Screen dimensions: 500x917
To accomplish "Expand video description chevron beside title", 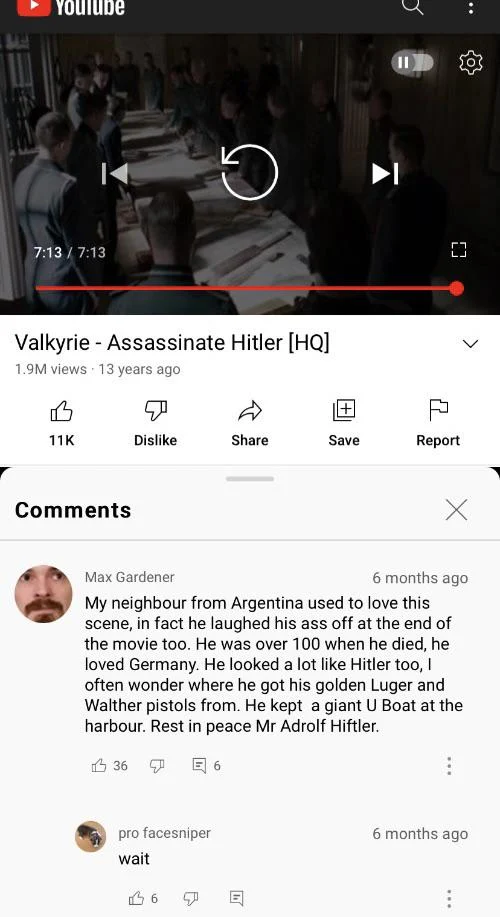I will pyautogui.click(x=471, y=344).
